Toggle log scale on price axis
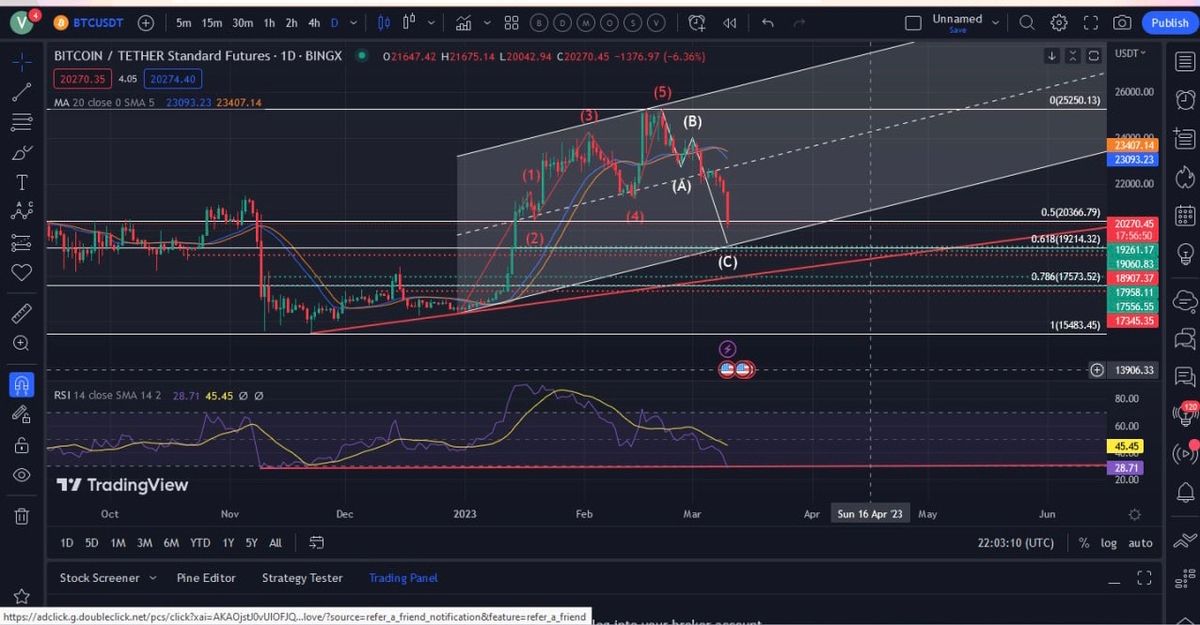This screenshot has width=1200, height=625. tap(1109, 543)
